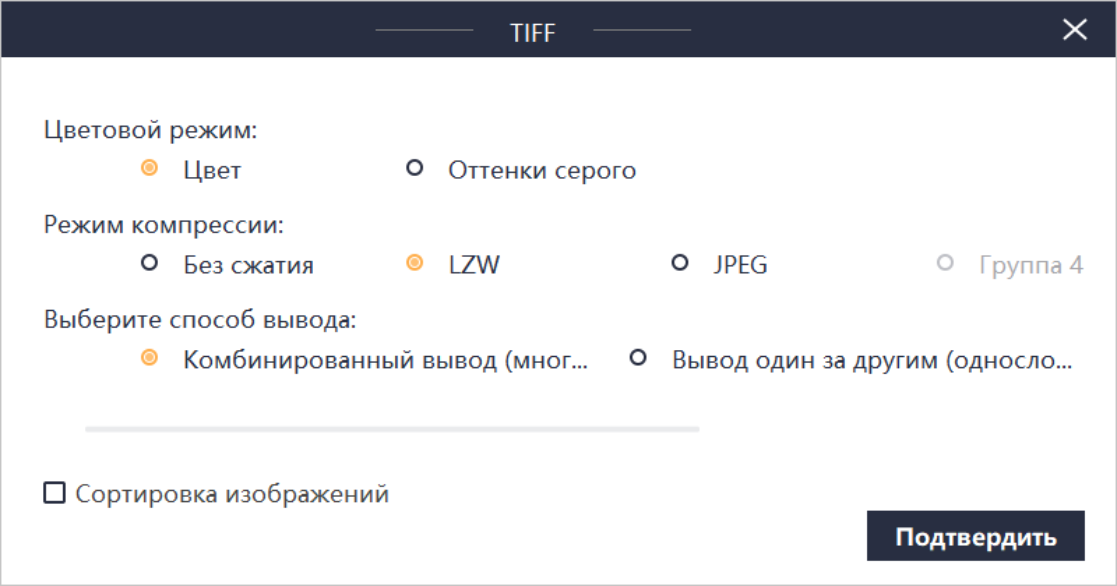Viewport: 1117px width, 586px height.
Task: Pick the LZW compression radio button
Action: [x=414, y=263]
